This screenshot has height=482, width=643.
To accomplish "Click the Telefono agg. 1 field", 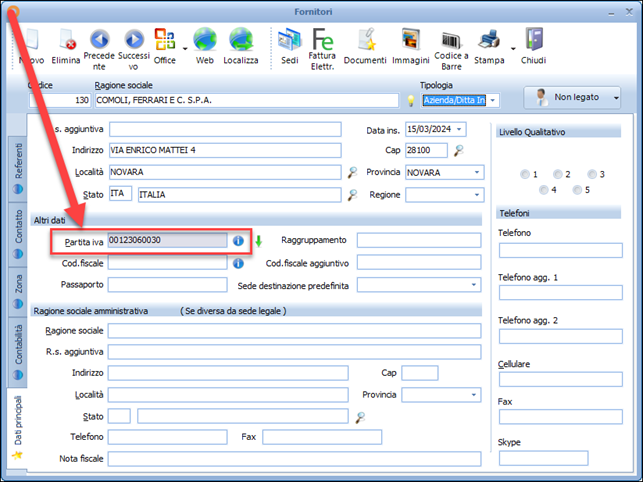I will (x=561, y=293).
